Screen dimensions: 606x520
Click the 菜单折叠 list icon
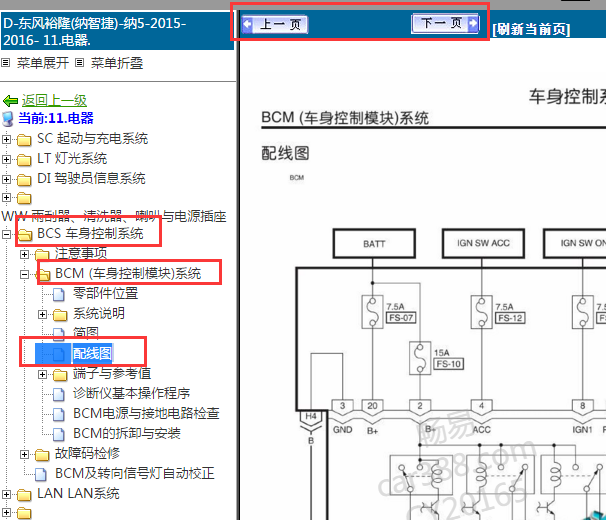[80, 63]
